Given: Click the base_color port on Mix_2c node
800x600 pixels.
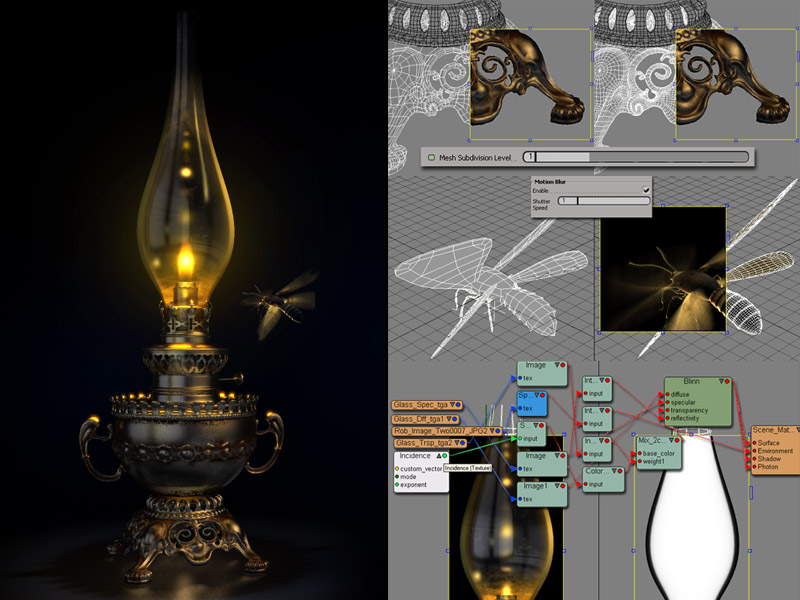Looking at the screenshot, I should click(x=641, y=454).
